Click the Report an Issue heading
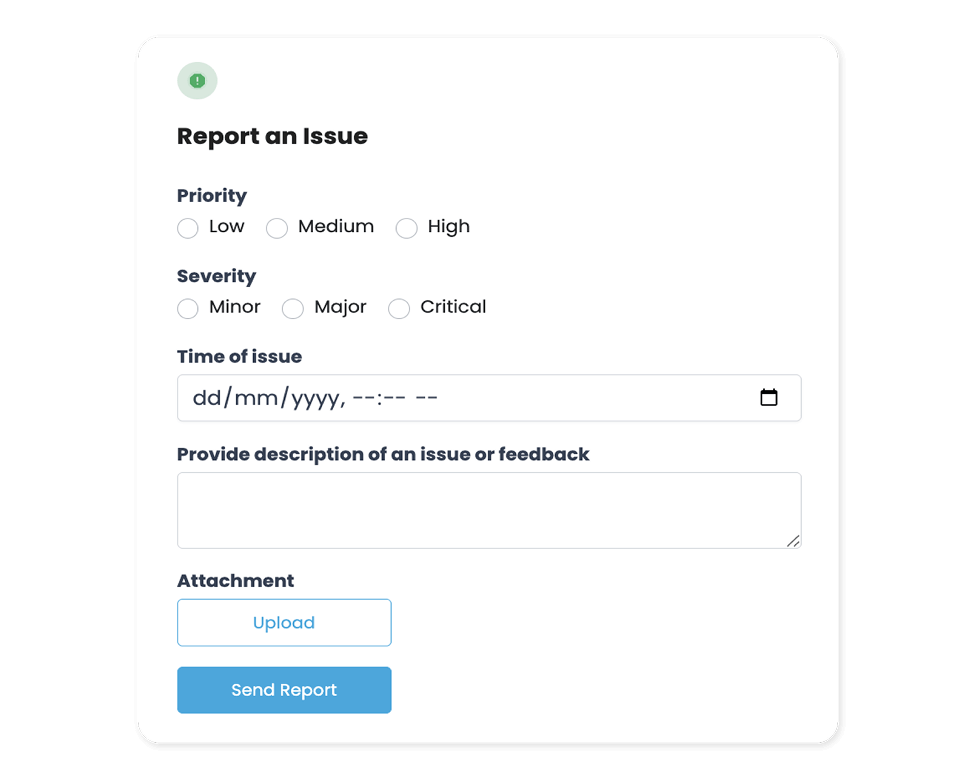This screenshot has height=780, width=976. pos(272,136)
